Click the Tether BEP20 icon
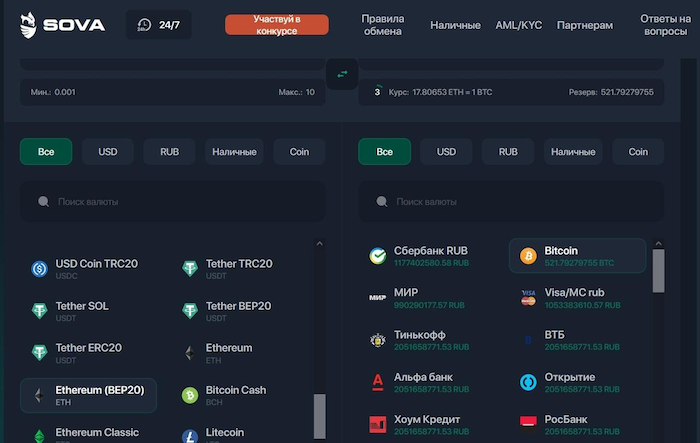The image size is (700, 443). coord(190,311)
